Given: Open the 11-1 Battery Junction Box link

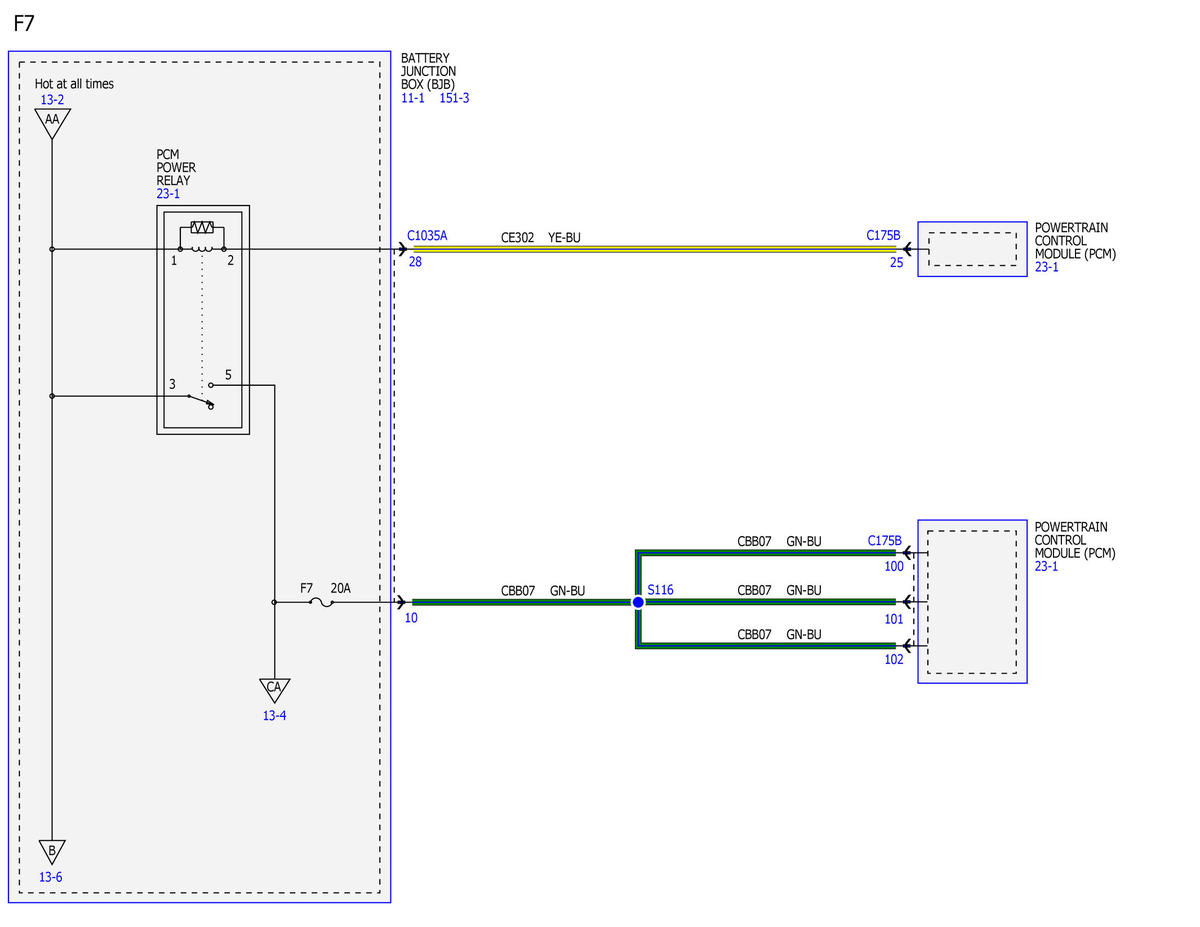Looking at the screenshot, I should (413, 98).
